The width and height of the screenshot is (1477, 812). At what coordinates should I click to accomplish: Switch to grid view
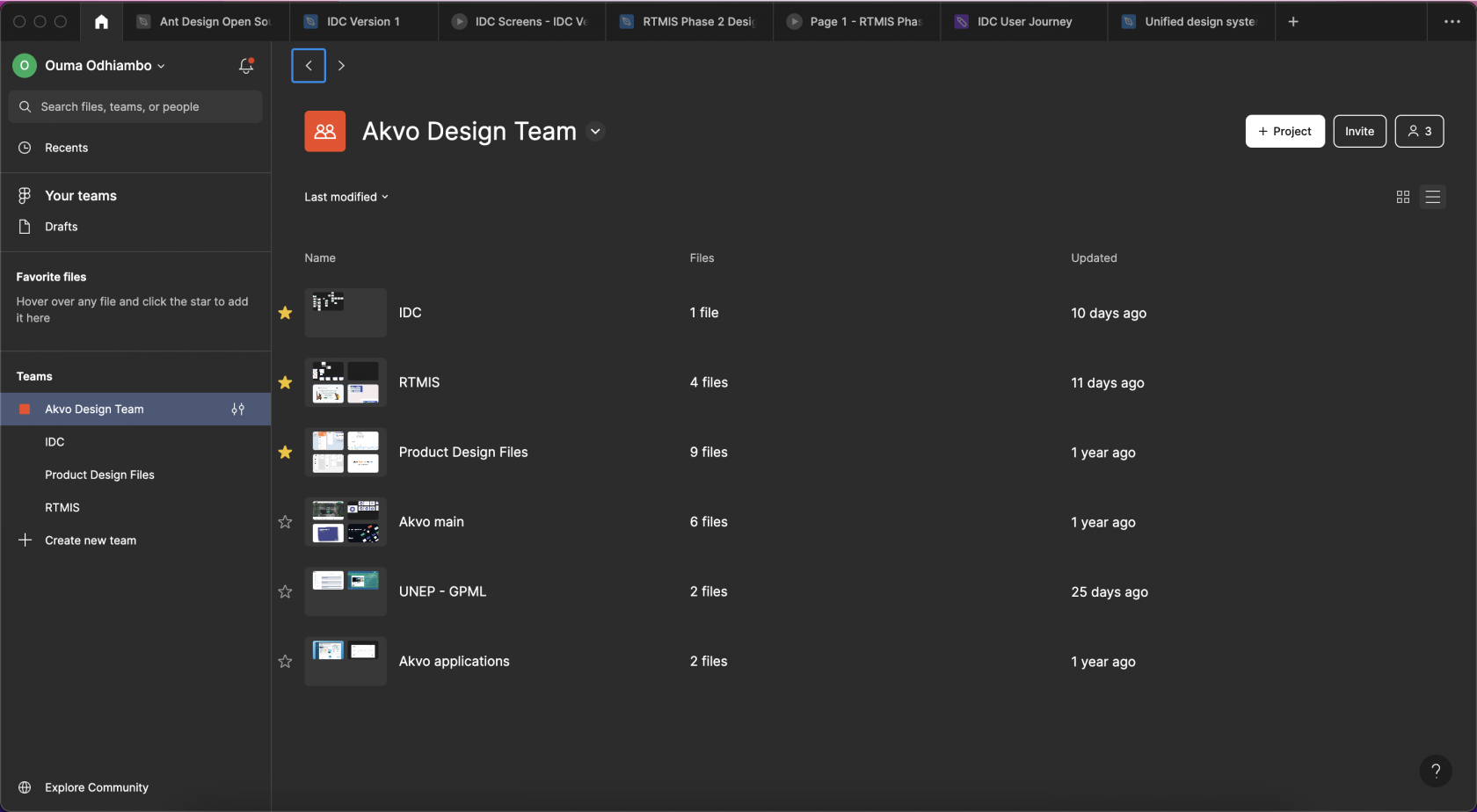(x=1403, y=197)
